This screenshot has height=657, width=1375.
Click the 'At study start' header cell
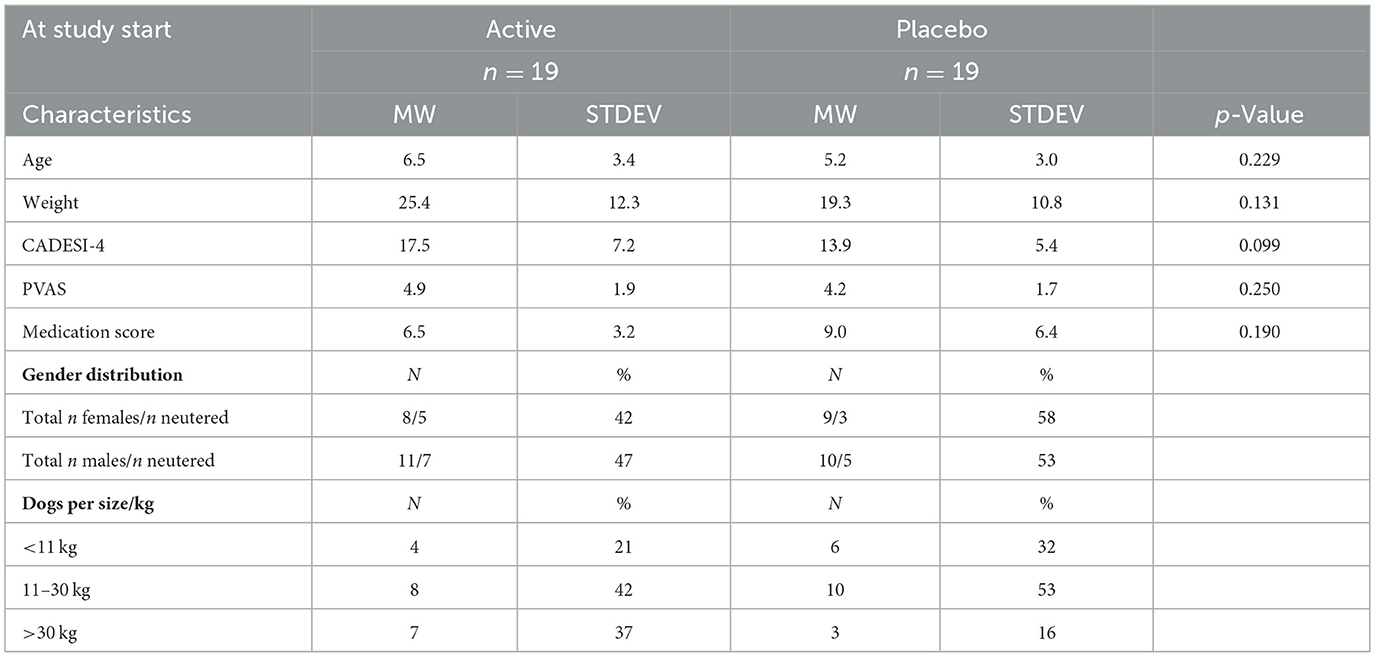pyautogui.click(x=97, y=29)
